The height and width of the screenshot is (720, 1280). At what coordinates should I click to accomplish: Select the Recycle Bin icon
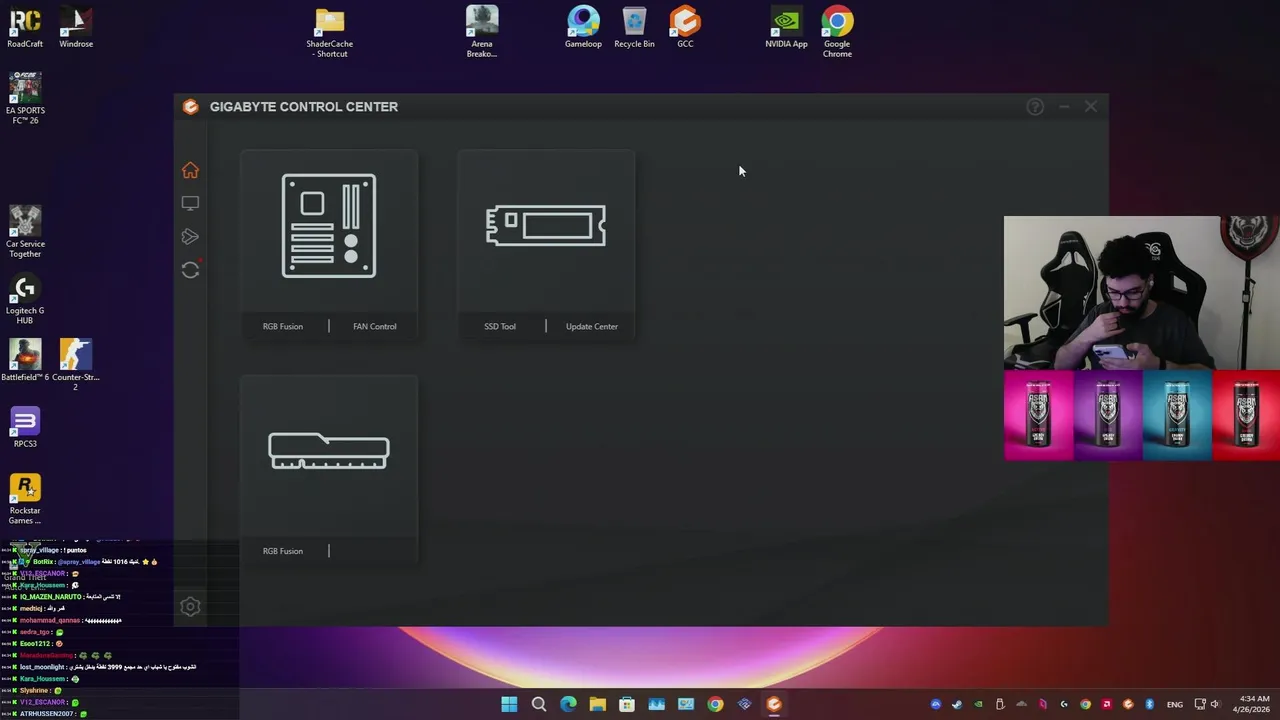634,28
